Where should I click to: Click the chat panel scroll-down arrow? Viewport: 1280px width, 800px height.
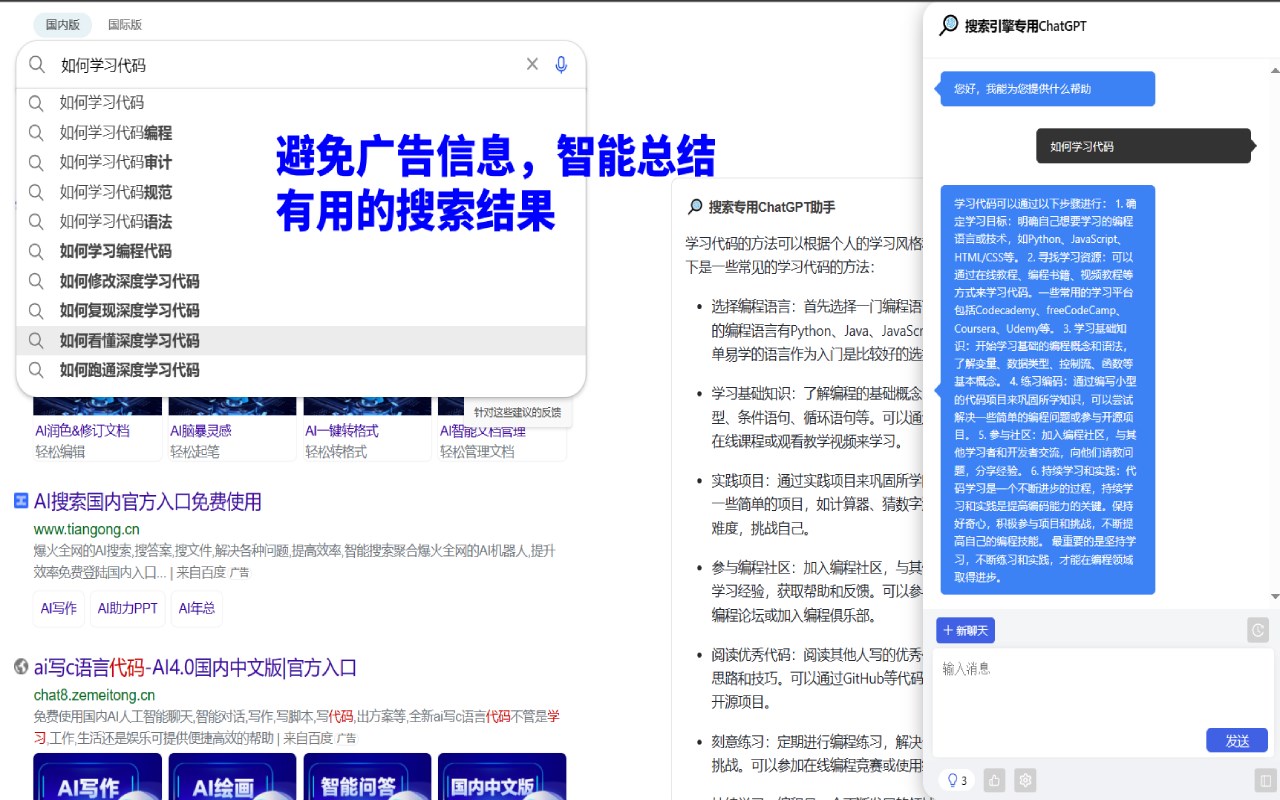[x=1274, y=596]
